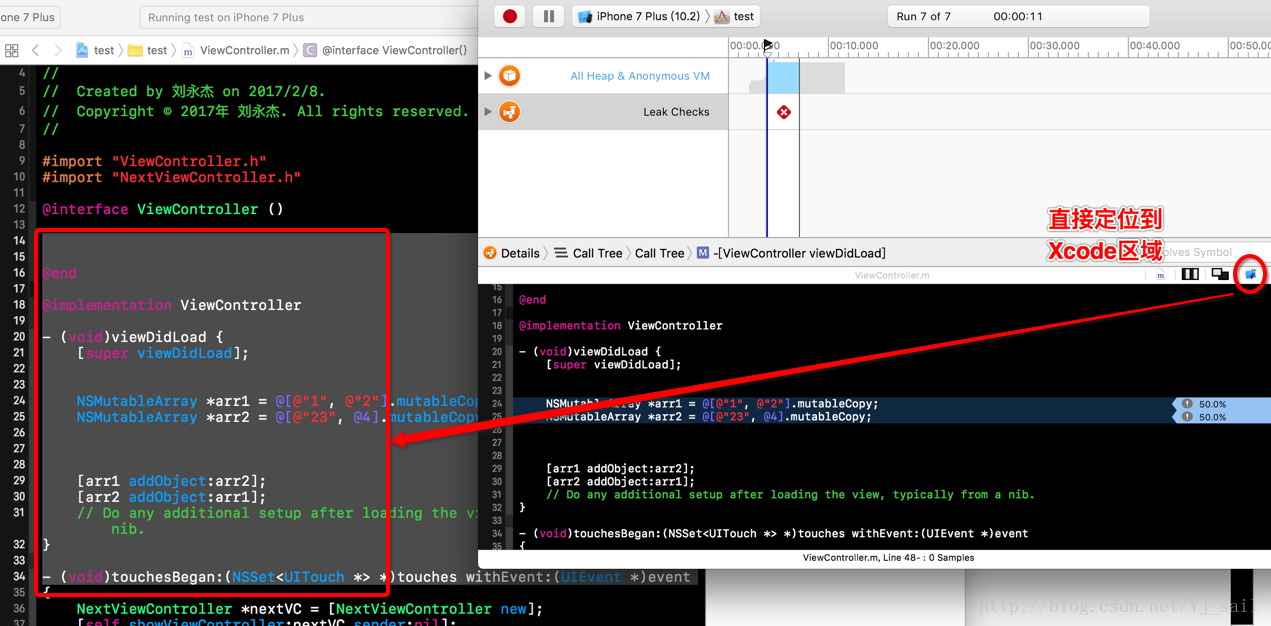Expand the Leak Checks track row
The height and width of the screenshot is (626, 1271).
click(488, 112)
